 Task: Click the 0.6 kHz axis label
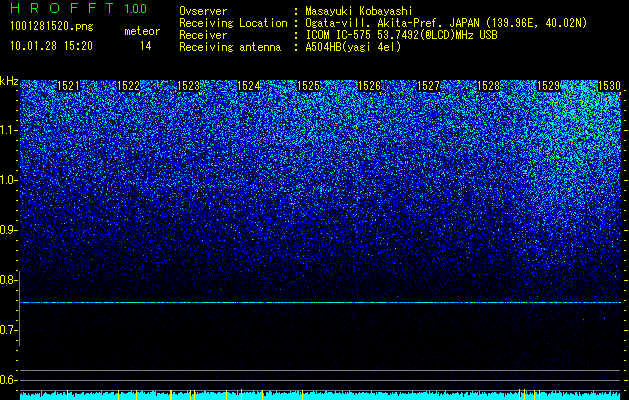point(8,380)
